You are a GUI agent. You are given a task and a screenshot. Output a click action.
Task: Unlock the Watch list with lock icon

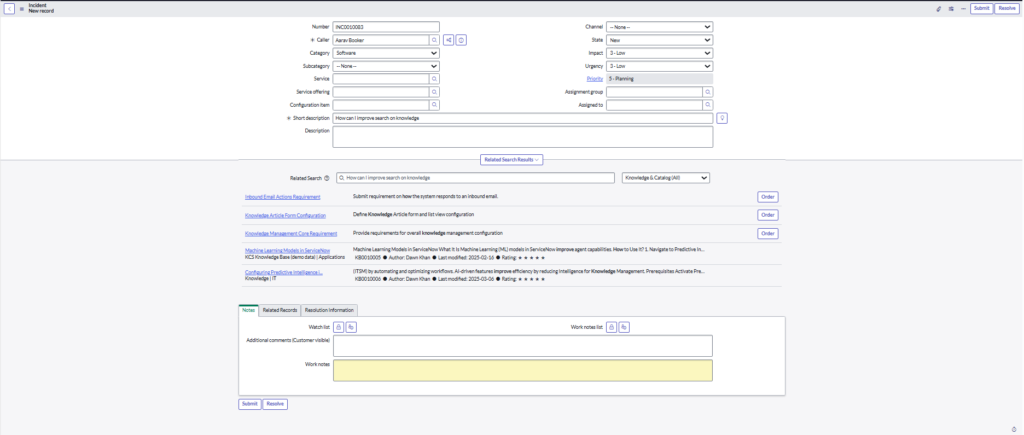338,327
